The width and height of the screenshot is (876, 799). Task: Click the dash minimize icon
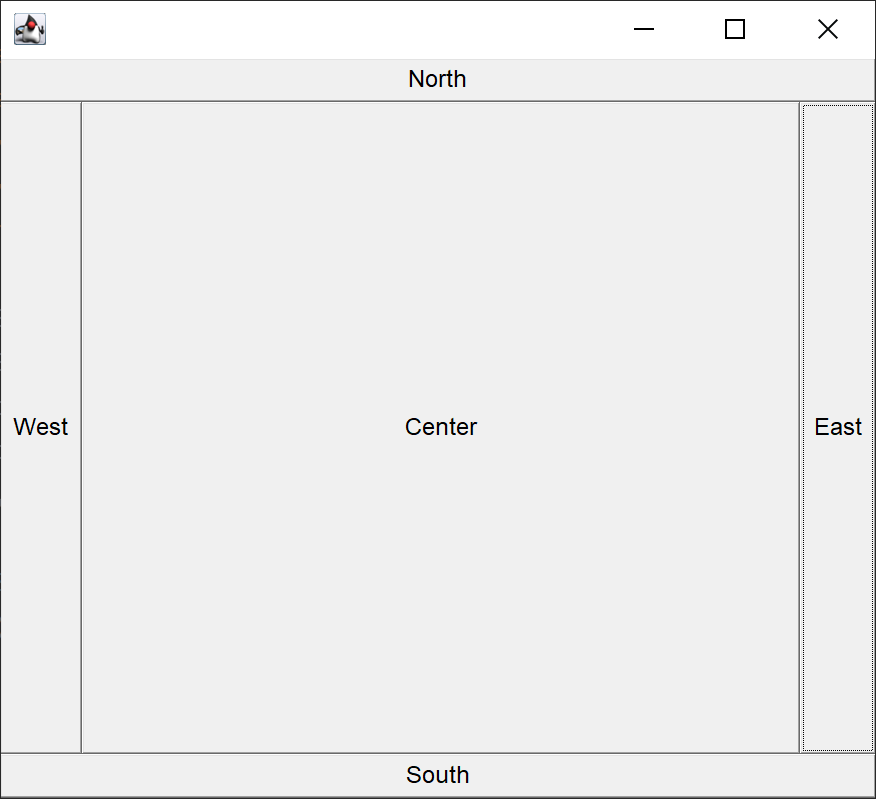[644, 30]
